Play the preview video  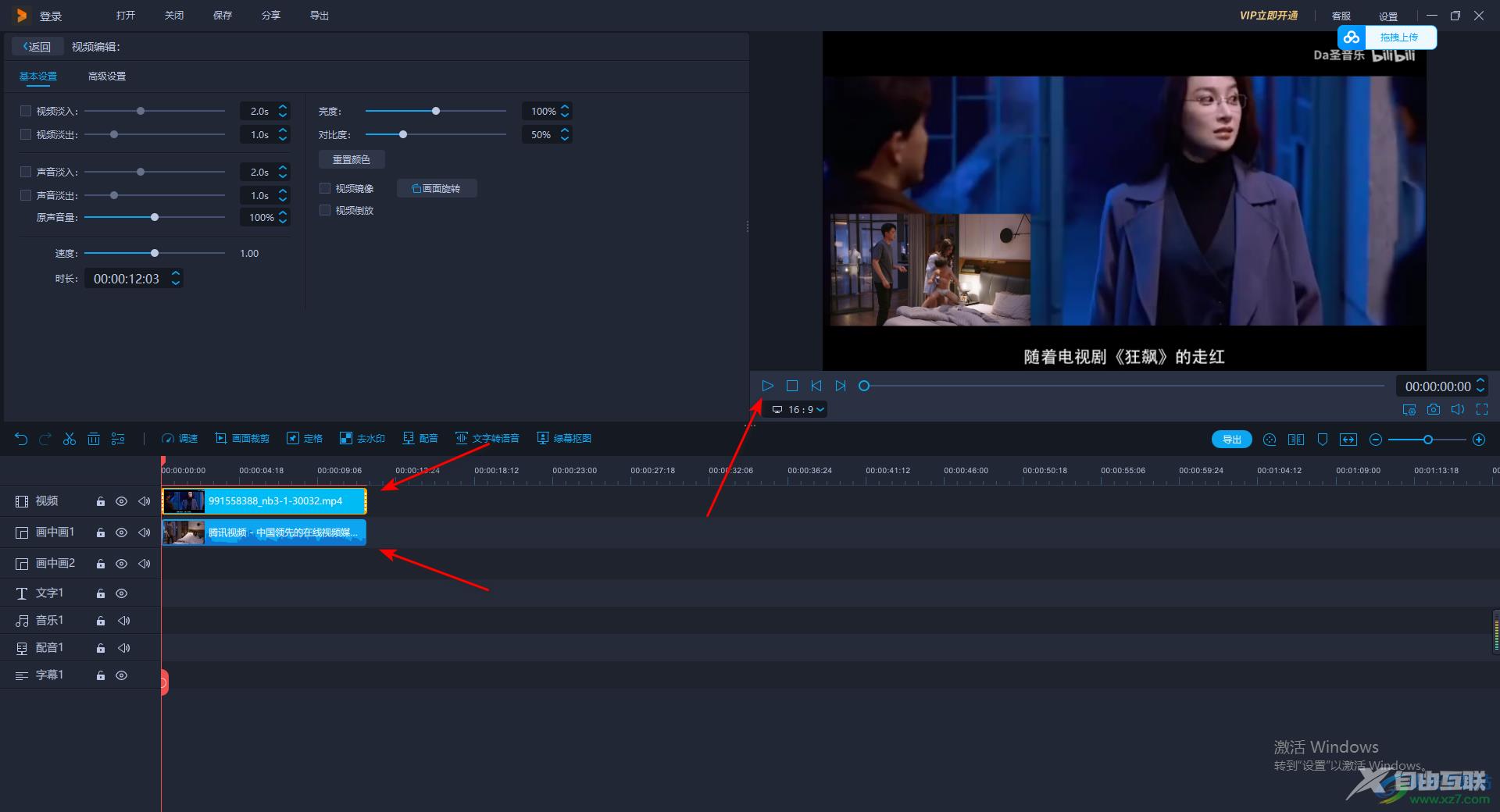(x=767, y=386)
